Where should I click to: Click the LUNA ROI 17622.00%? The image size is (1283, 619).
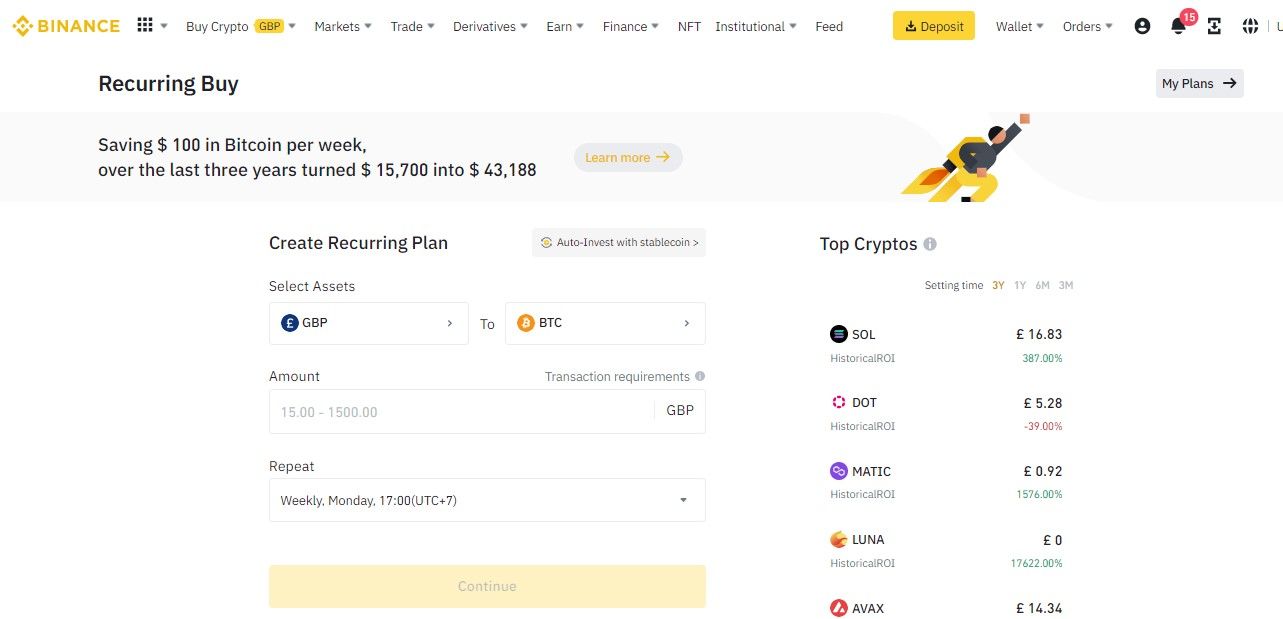pyautogui.click(x=1036, y=563)
